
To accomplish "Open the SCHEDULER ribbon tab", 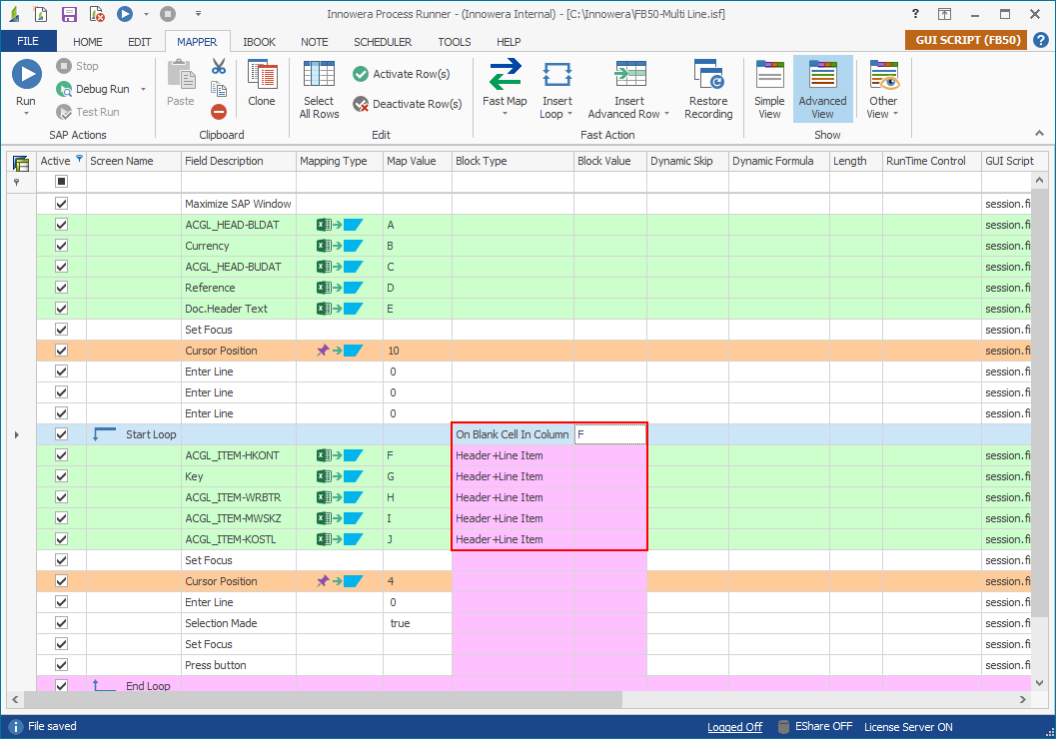I will click(x=382, y=42).
